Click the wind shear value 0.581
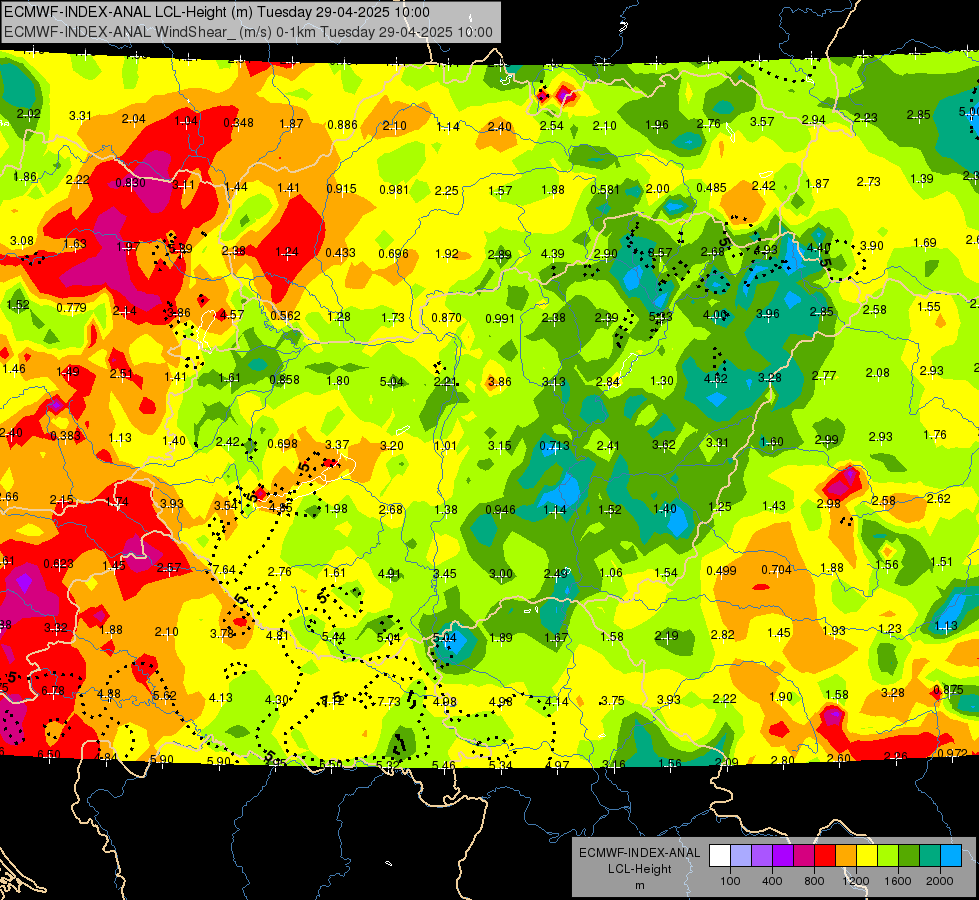This screenshot has height=900, width=979. point(605,189)
